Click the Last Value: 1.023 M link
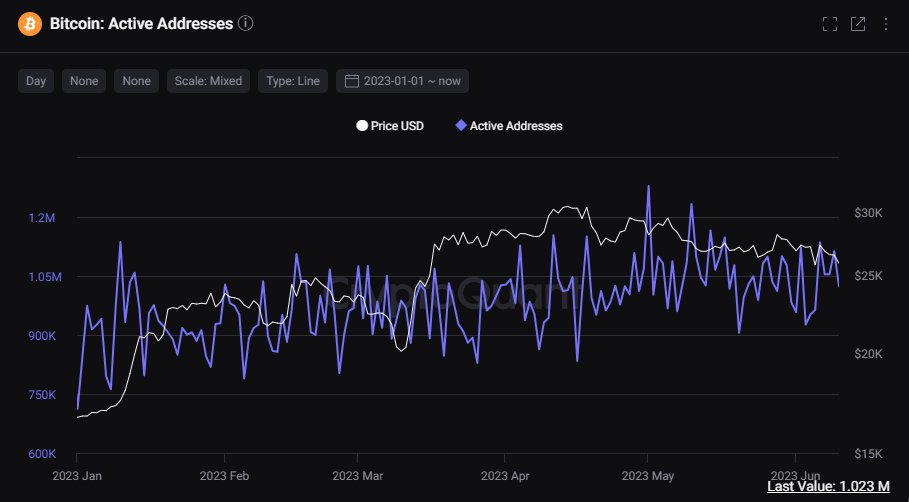This screenshot has height=502, width=909. (828, 486)
